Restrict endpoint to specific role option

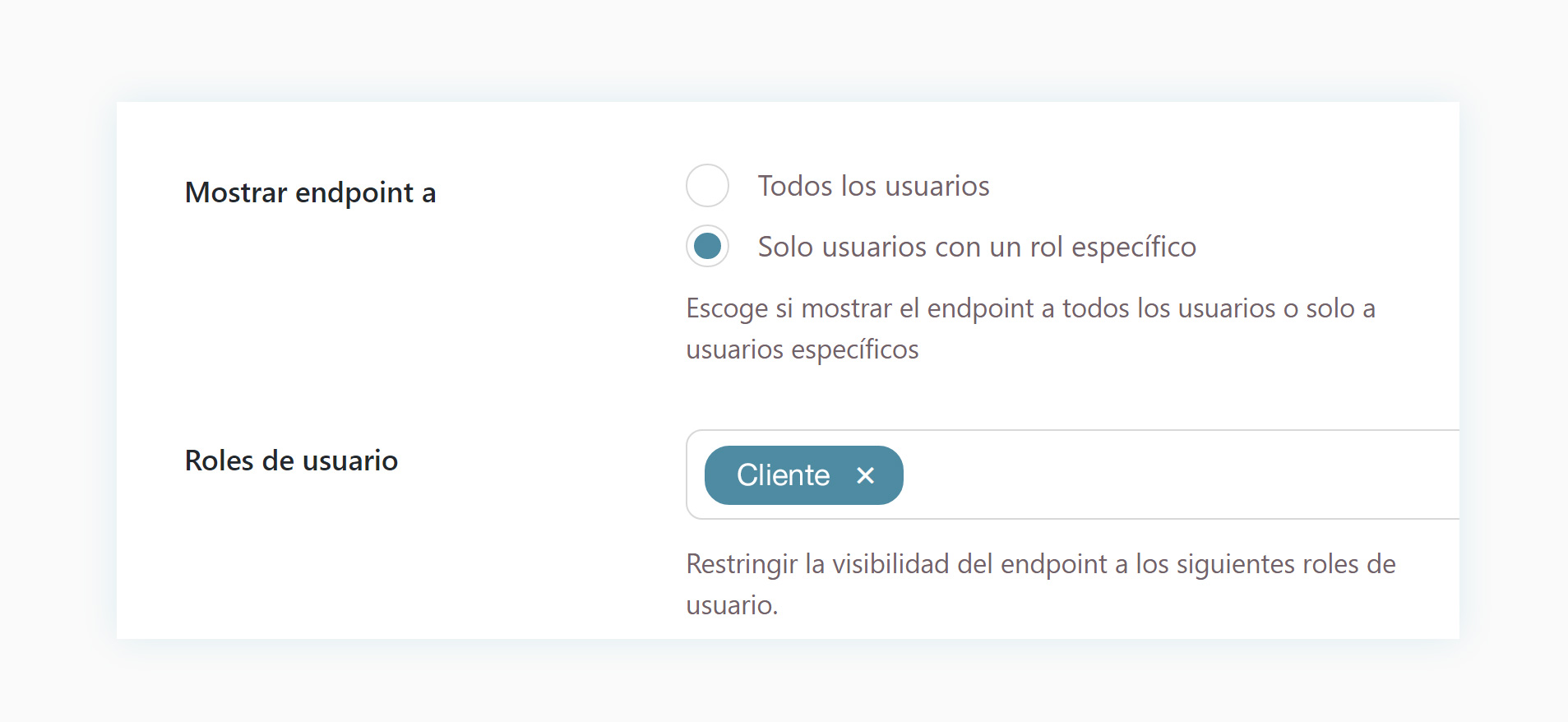(707, 247)
